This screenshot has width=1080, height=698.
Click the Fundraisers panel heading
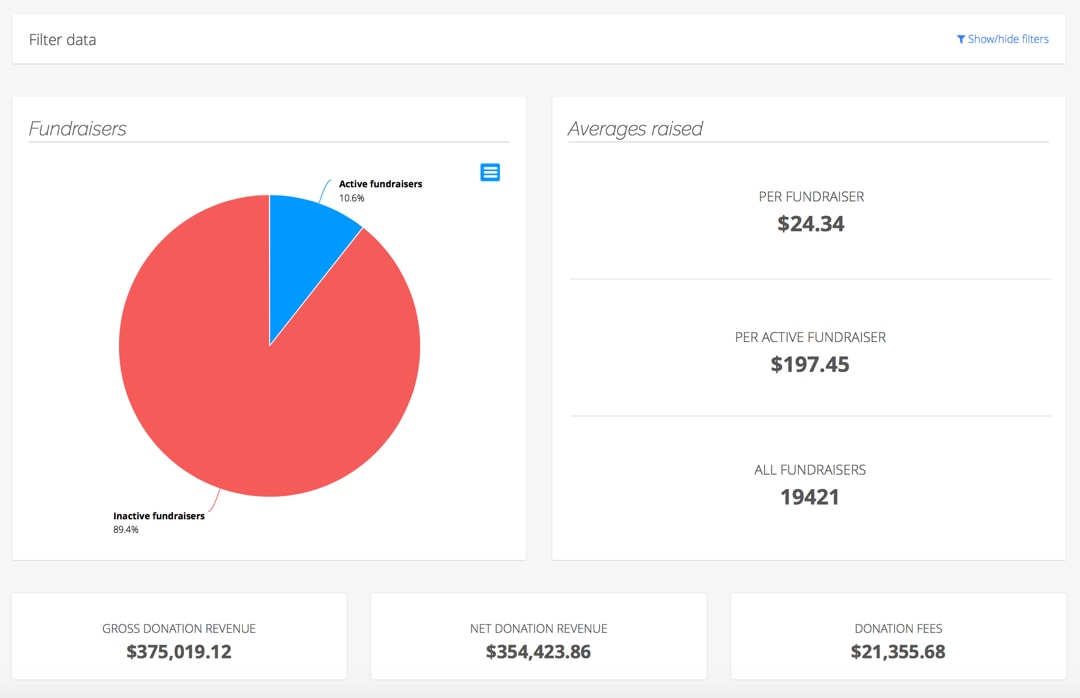coord(77,129)
